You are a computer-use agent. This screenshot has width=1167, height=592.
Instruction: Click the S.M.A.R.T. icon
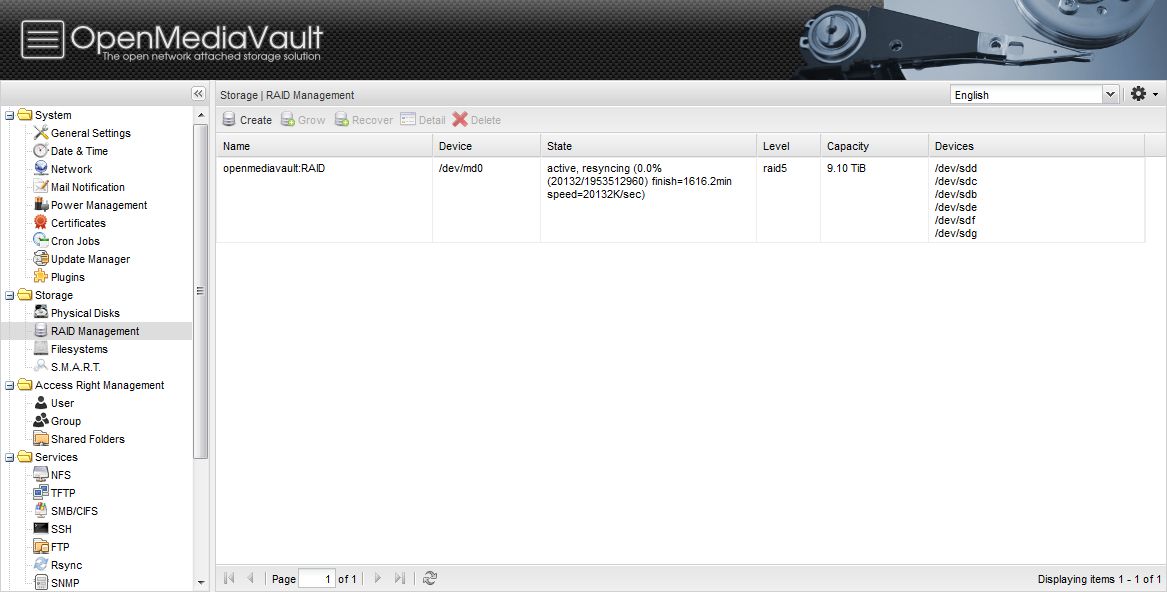pos(41,367)
